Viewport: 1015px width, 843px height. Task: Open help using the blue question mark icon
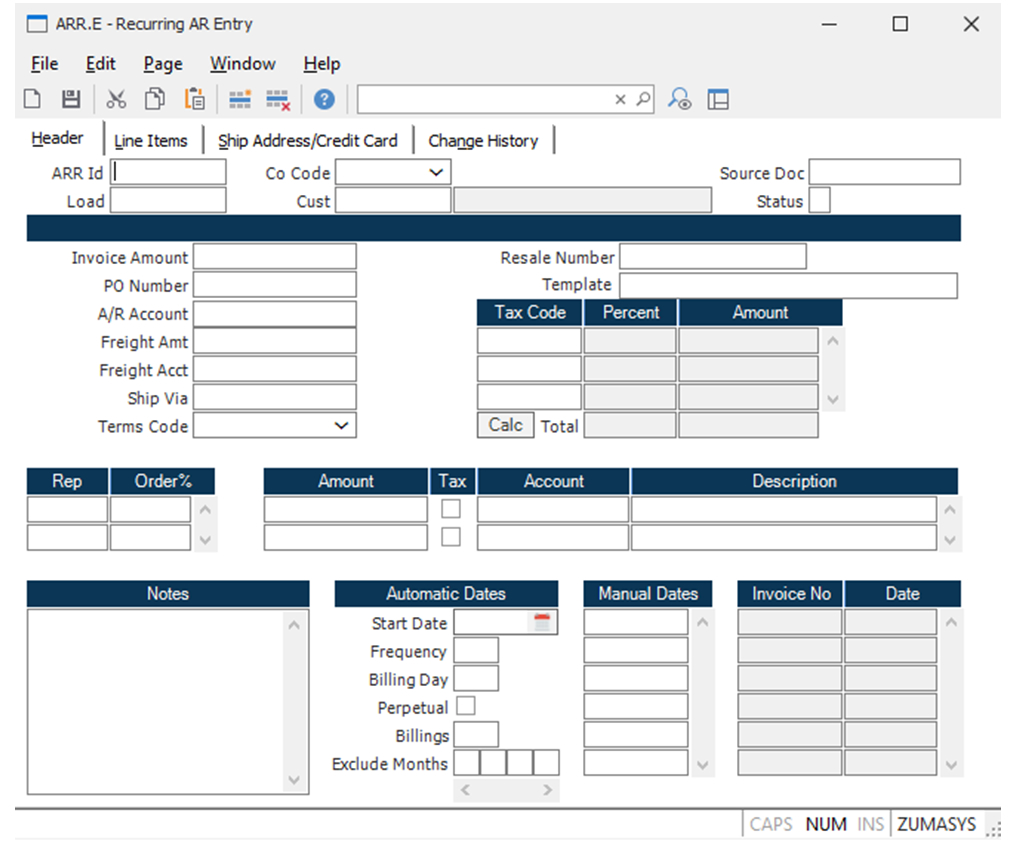tap(324, 99)
